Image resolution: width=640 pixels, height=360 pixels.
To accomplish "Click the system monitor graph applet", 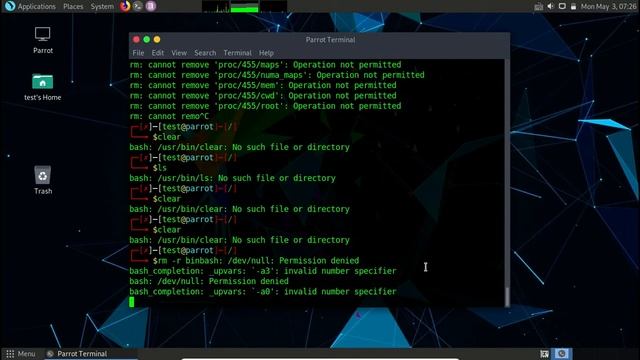I will click(244, 7).
